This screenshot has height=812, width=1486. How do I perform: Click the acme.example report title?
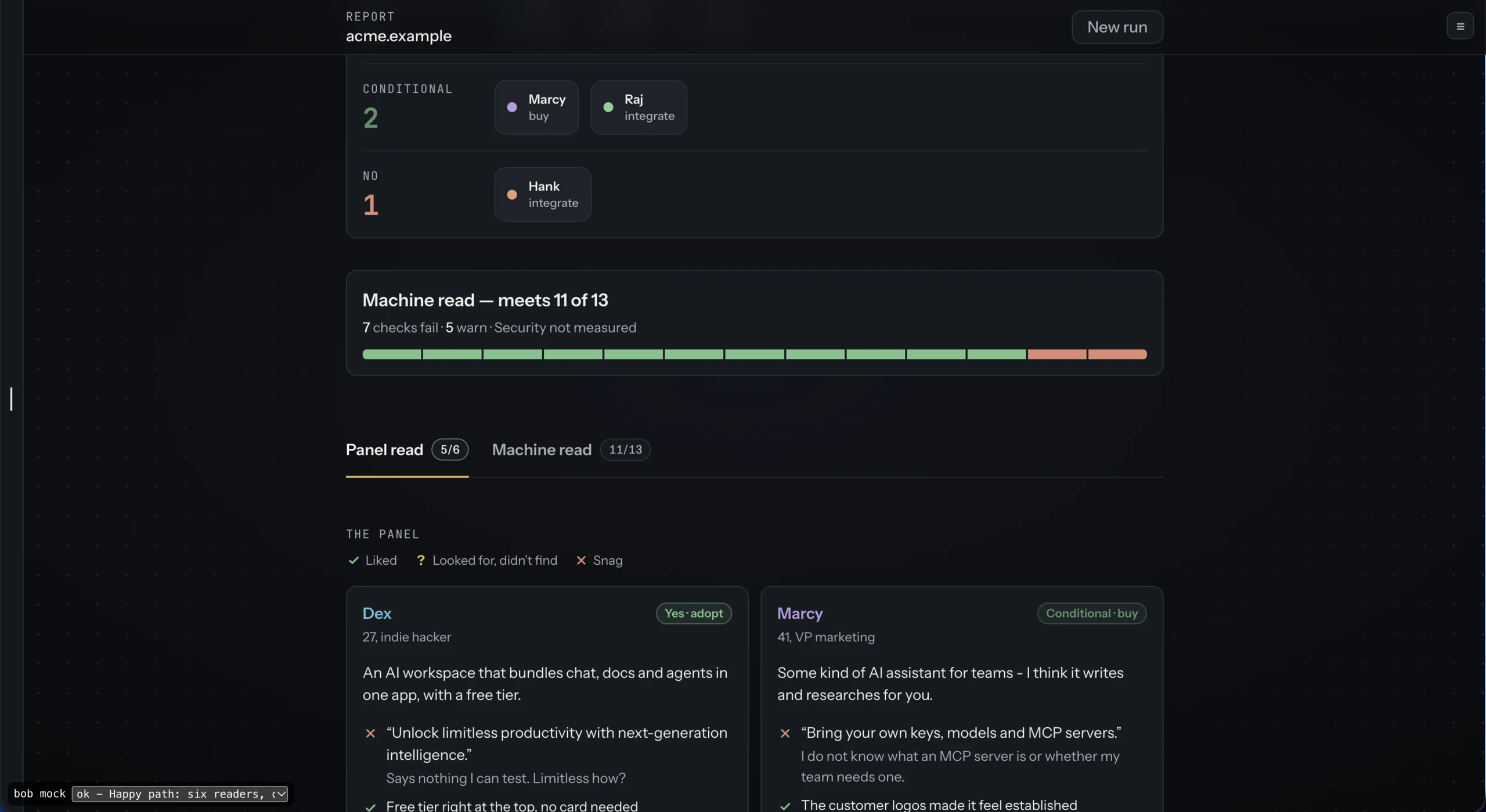click(x=399, y=36)
